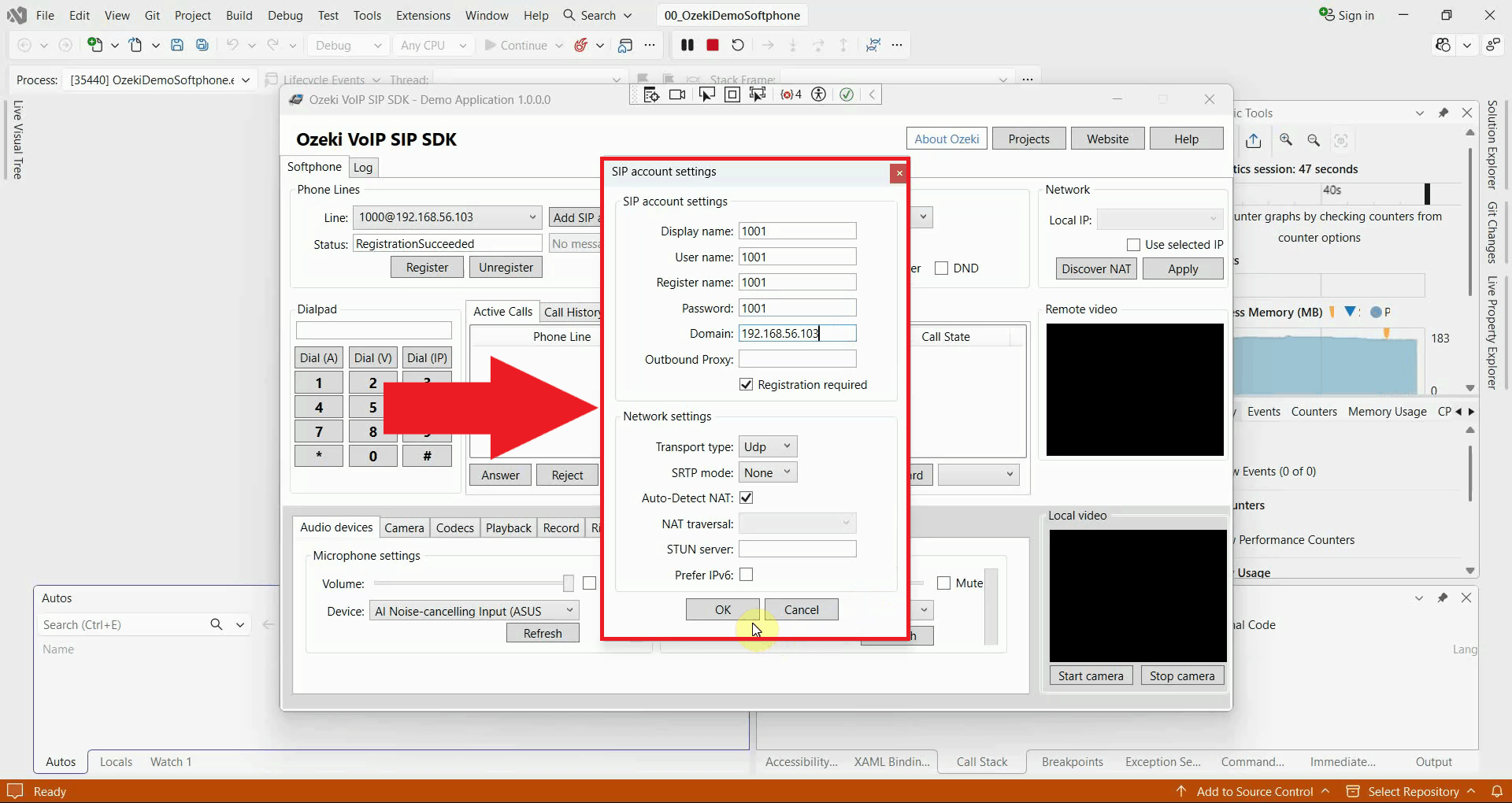The height and width of the screenshot is (803, 1512).
Task: Enable the DND checkbox
Action: click(941, 268)
